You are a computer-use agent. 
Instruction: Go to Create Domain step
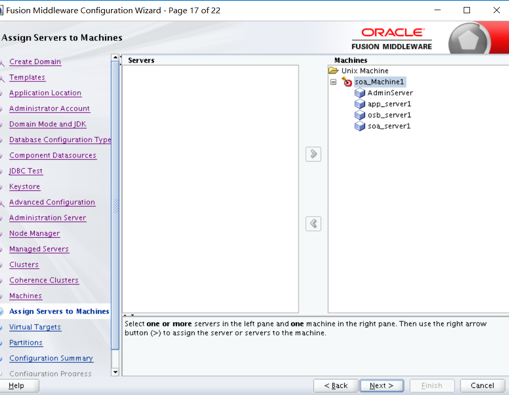pos(35,62)
